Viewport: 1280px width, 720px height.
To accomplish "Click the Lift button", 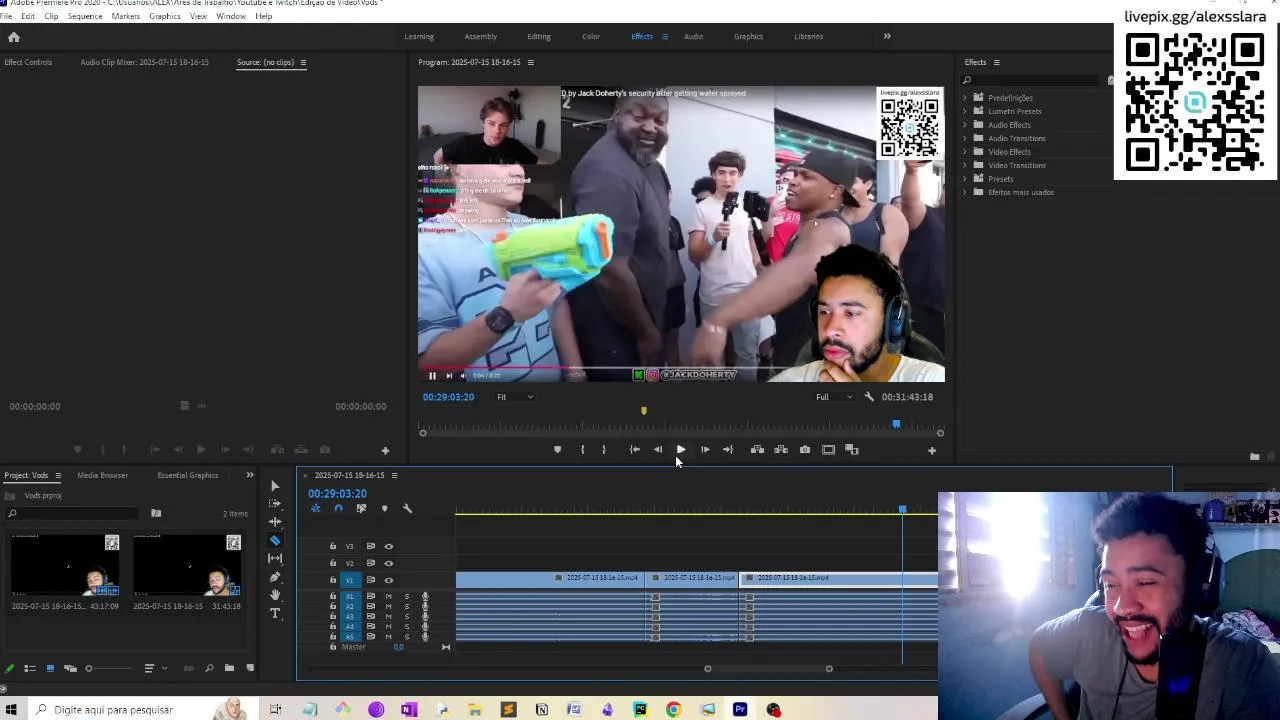I will tap(757, 450).
